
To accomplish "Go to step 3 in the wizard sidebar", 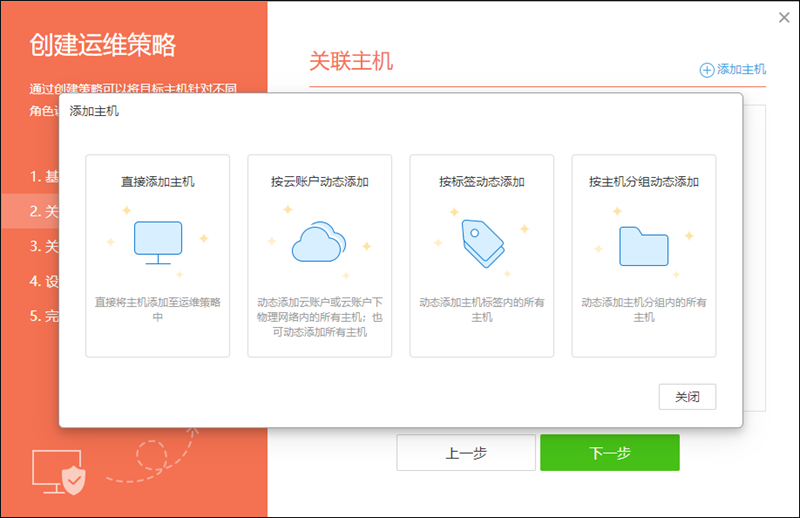I will 44,246.
